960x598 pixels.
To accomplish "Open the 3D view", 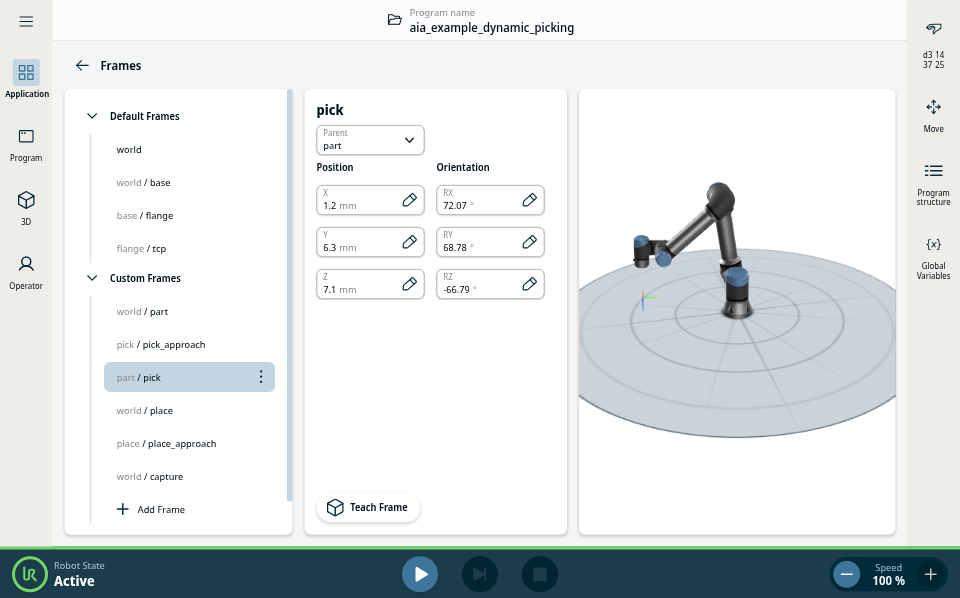I will [26, 209].
